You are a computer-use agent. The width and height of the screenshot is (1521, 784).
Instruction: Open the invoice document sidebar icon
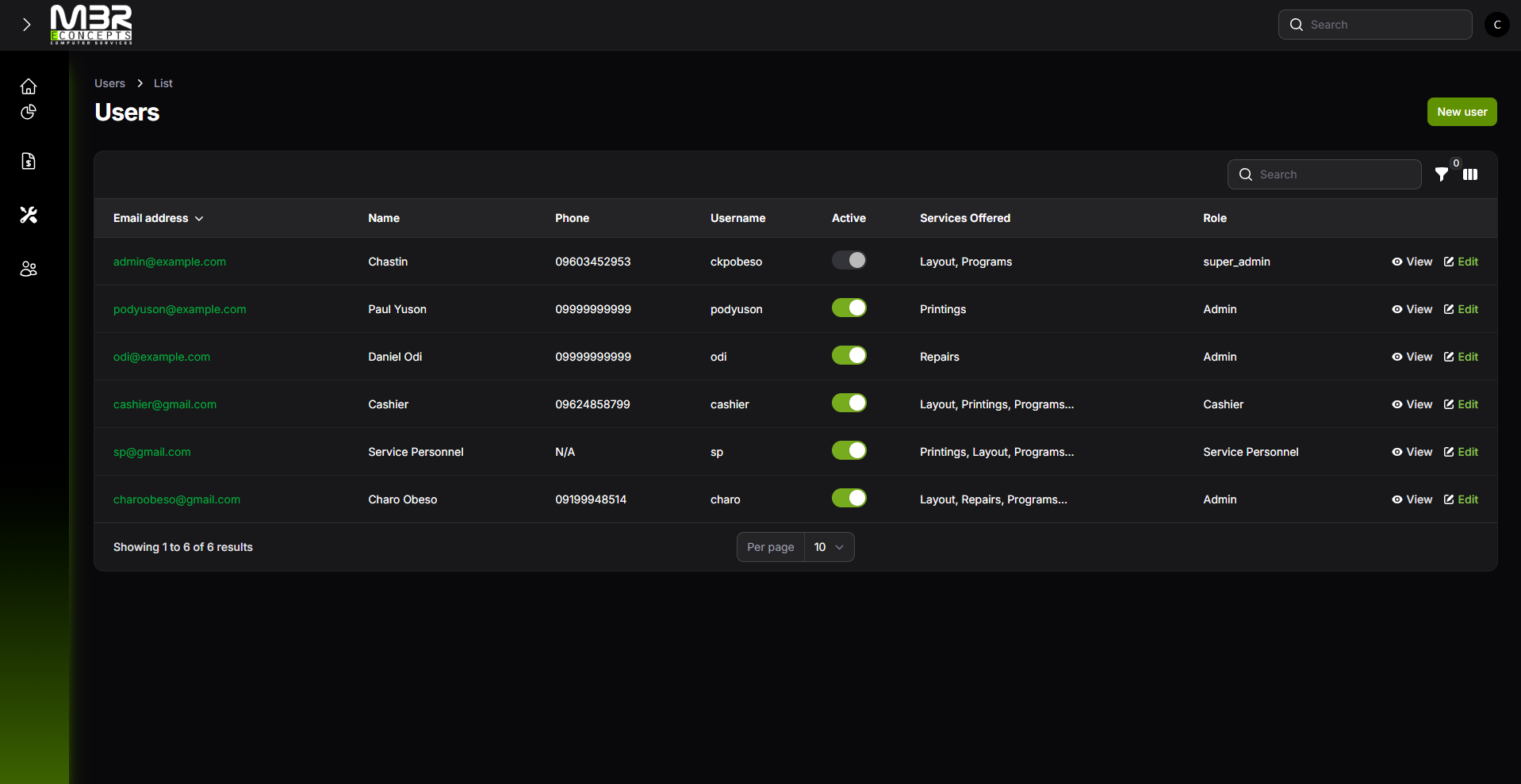[29, 162]
